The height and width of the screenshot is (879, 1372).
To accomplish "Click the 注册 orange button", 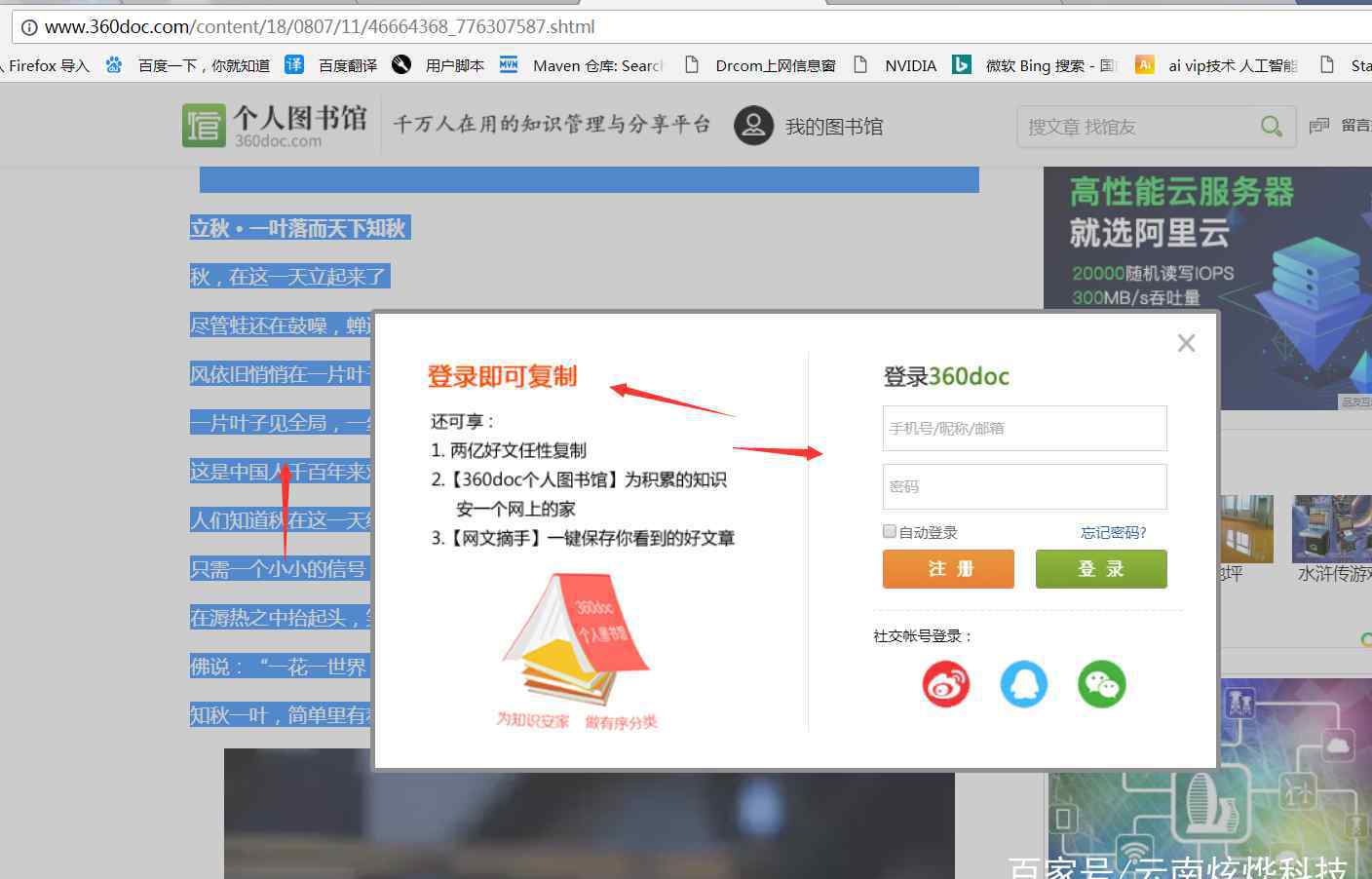I will coord(948,569).
